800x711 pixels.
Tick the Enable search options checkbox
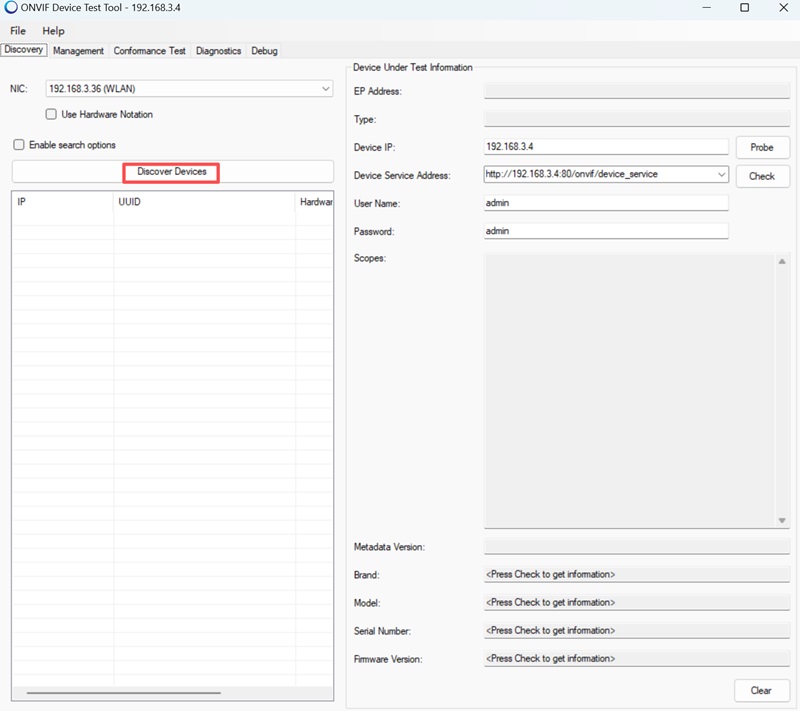click(x=19, y=145)
